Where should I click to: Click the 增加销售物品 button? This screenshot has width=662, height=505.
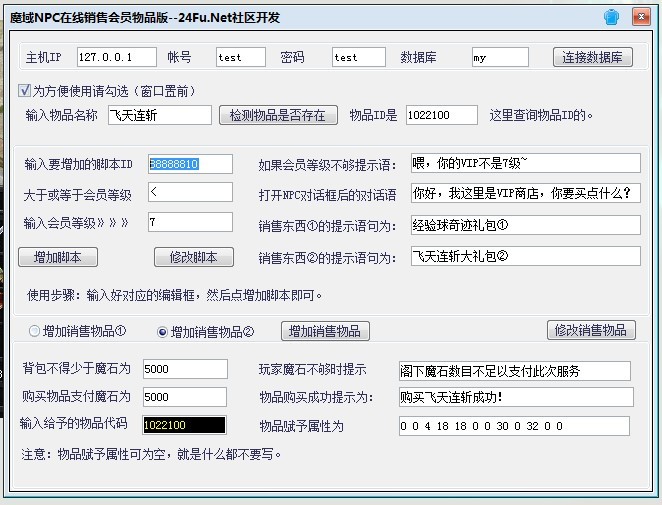[324, 331]
